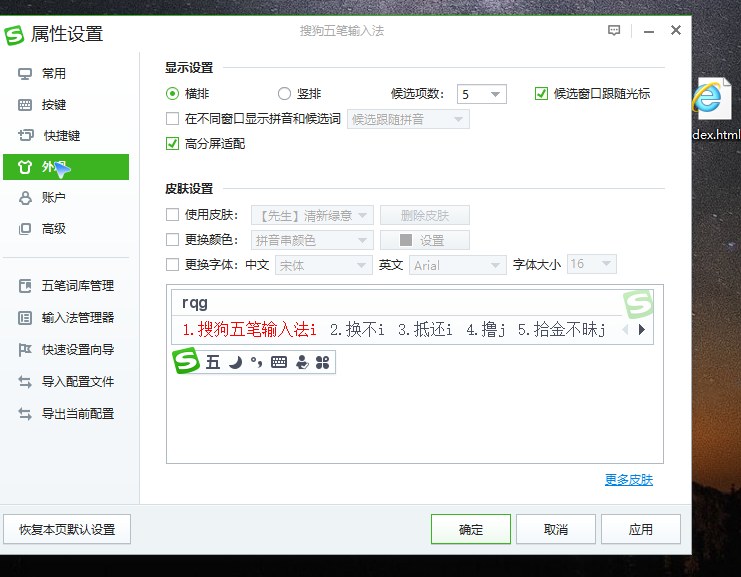Image resolution: width=741 pixels, height=577 pixels.
Task: Click the monitor icon next to 常用
Action: tap(25, 74)
